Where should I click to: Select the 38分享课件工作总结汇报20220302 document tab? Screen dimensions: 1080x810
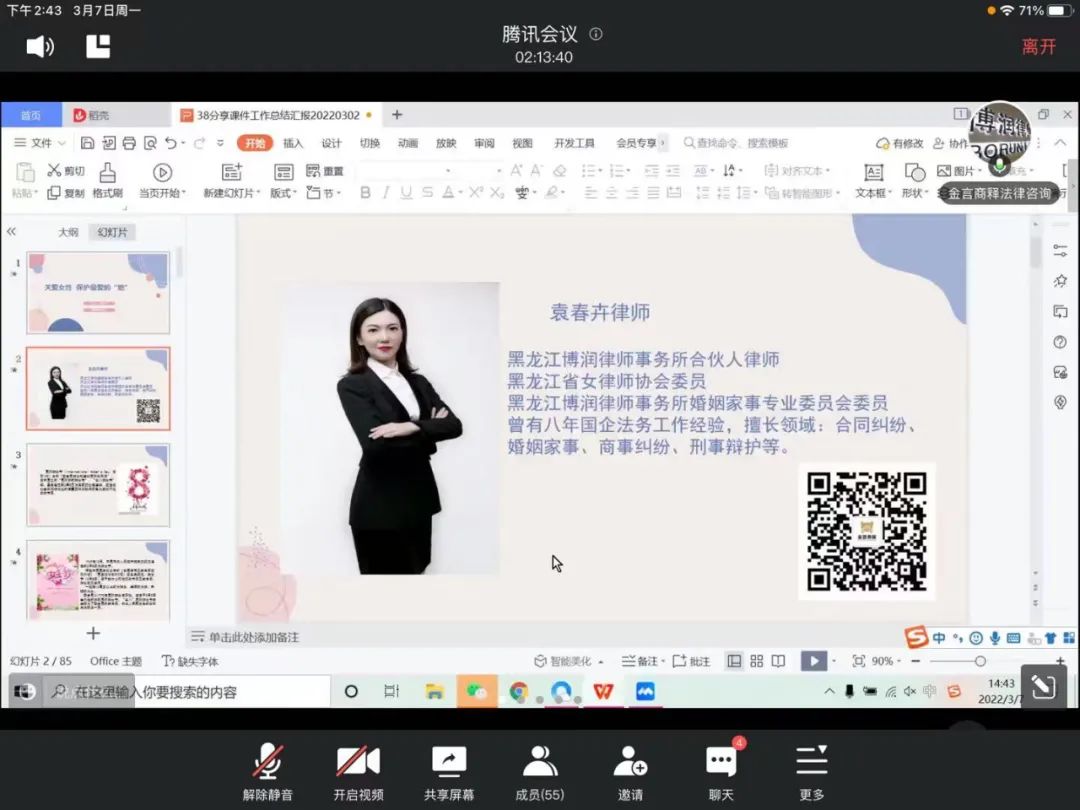pos(276,115)
